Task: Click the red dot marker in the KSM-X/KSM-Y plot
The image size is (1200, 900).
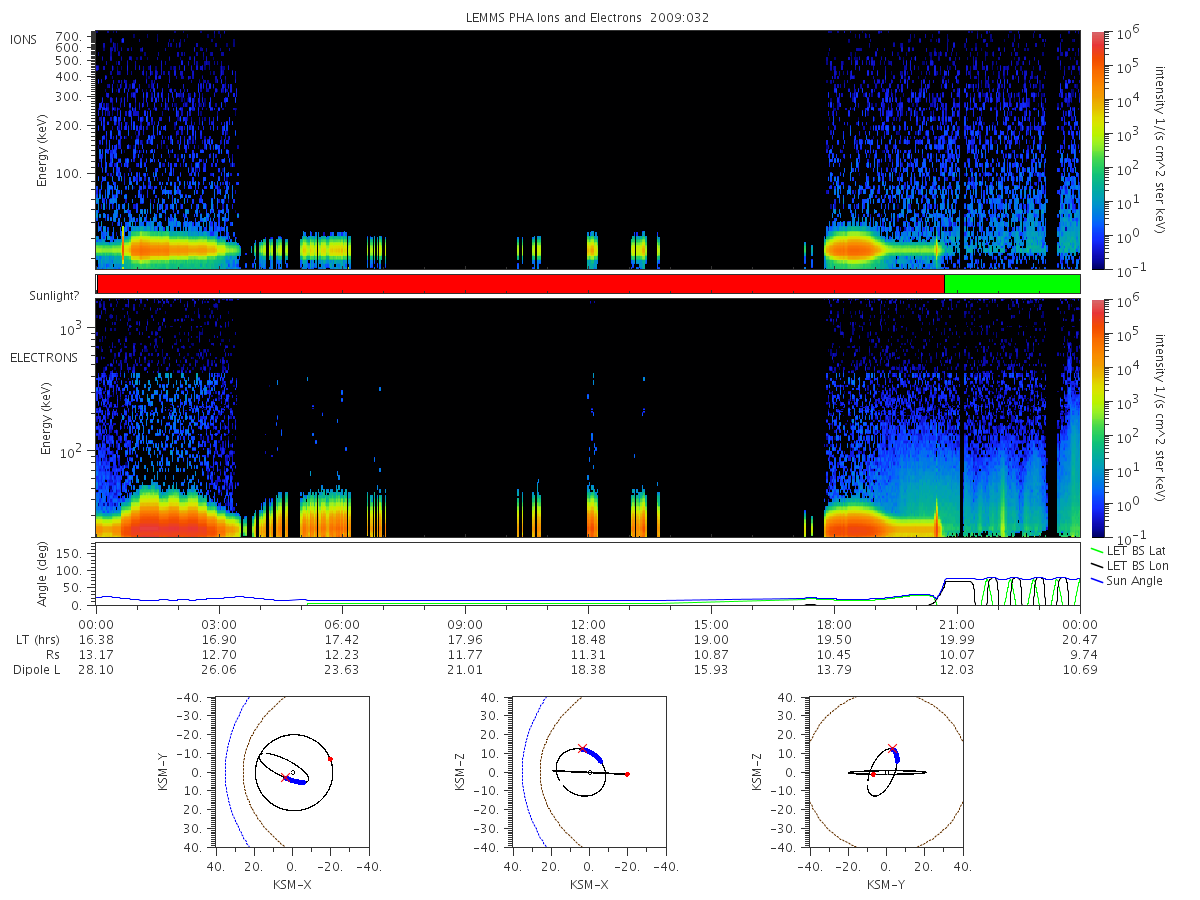Action: coord(330,759)
